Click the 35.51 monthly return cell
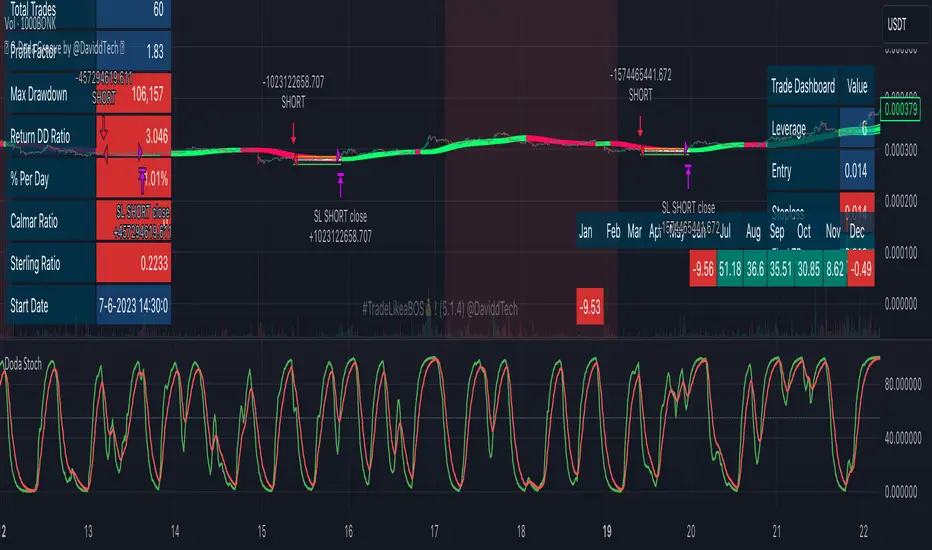 click(780, 269)
